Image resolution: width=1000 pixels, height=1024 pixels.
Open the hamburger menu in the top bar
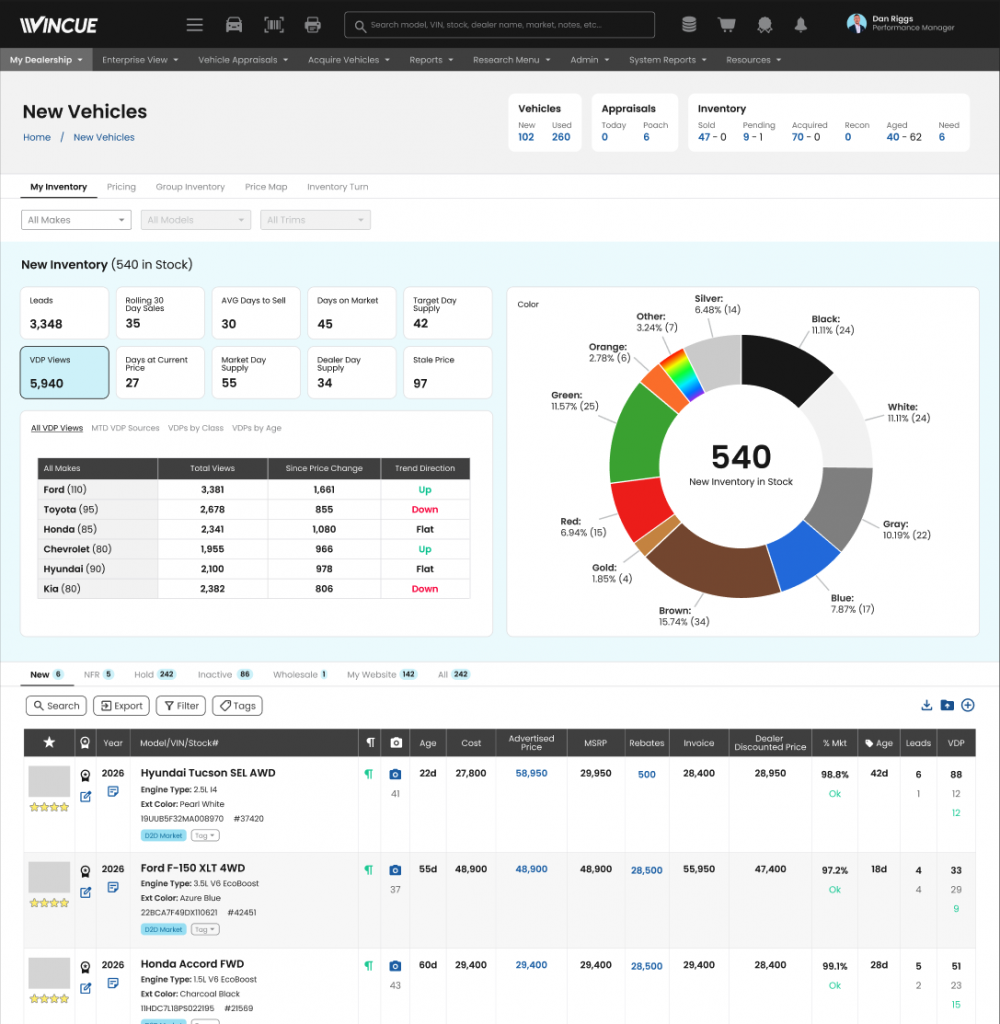coord(195,25)
